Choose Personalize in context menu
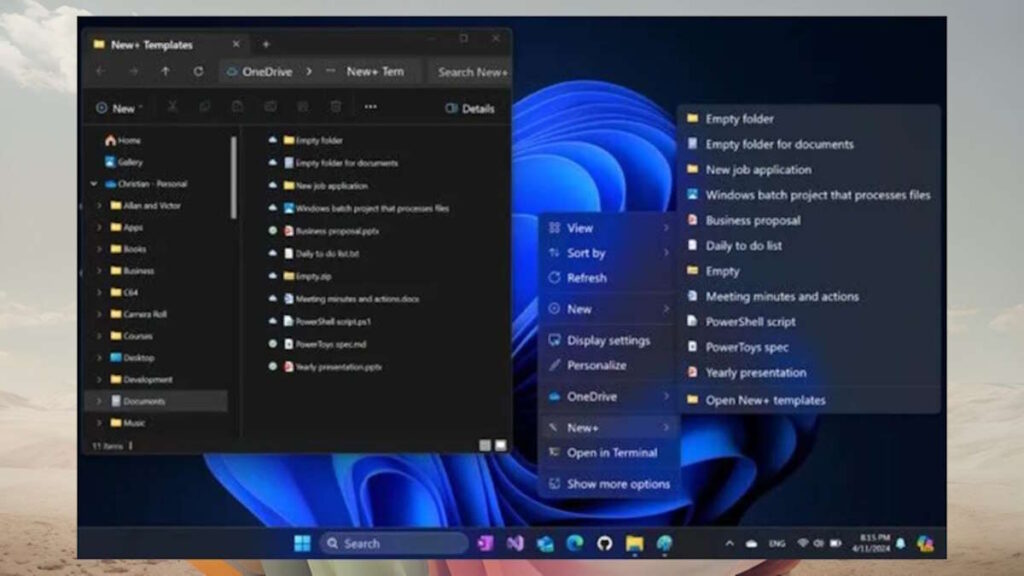 click(609, 365)
